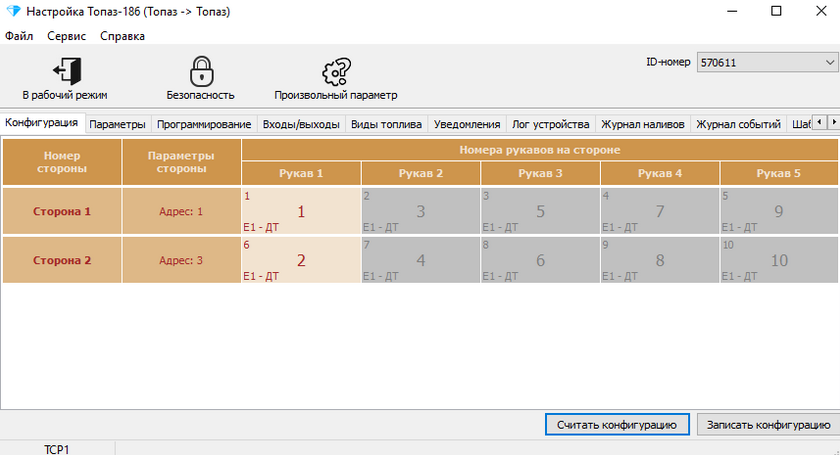Screen dimensions: 840x455
Task: Open the Файл menu
Action: 19,36
